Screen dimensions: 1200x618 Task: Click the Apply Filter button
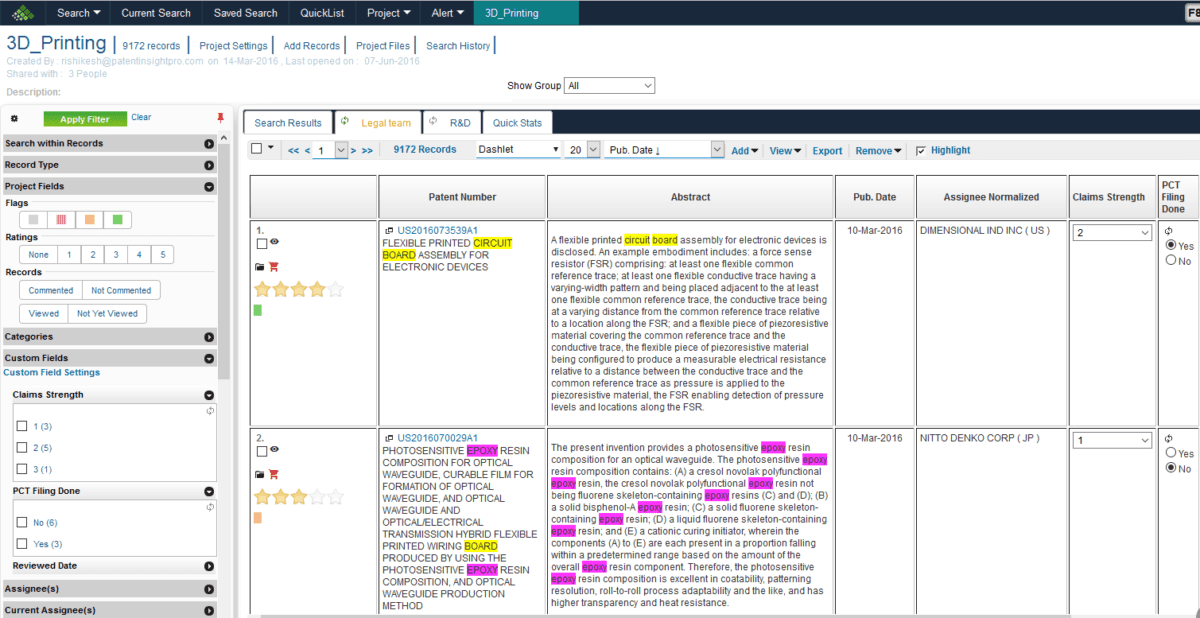tap(85, 119)
